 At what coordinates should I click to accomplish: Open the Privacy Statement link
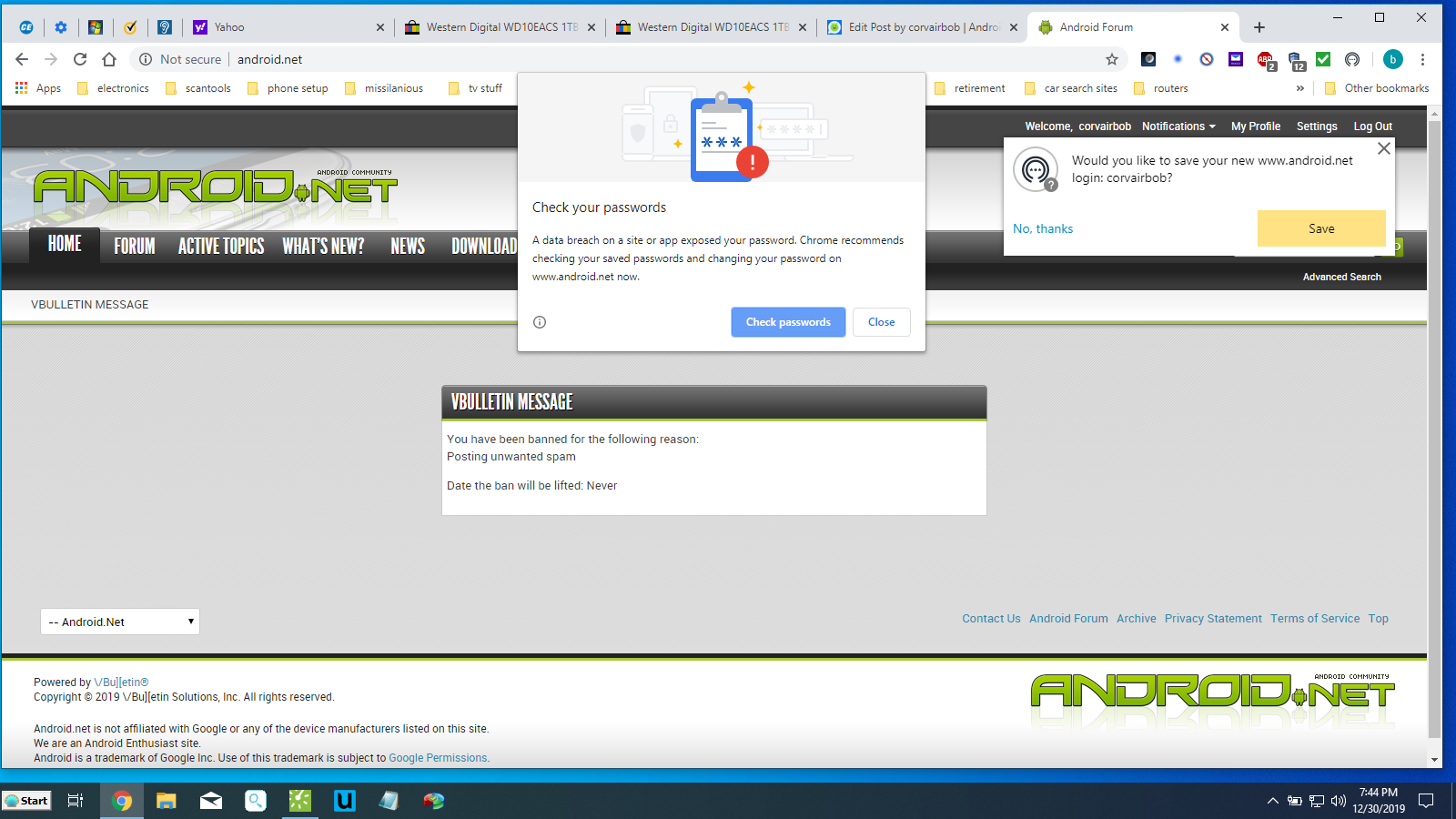click(1213, 619)
